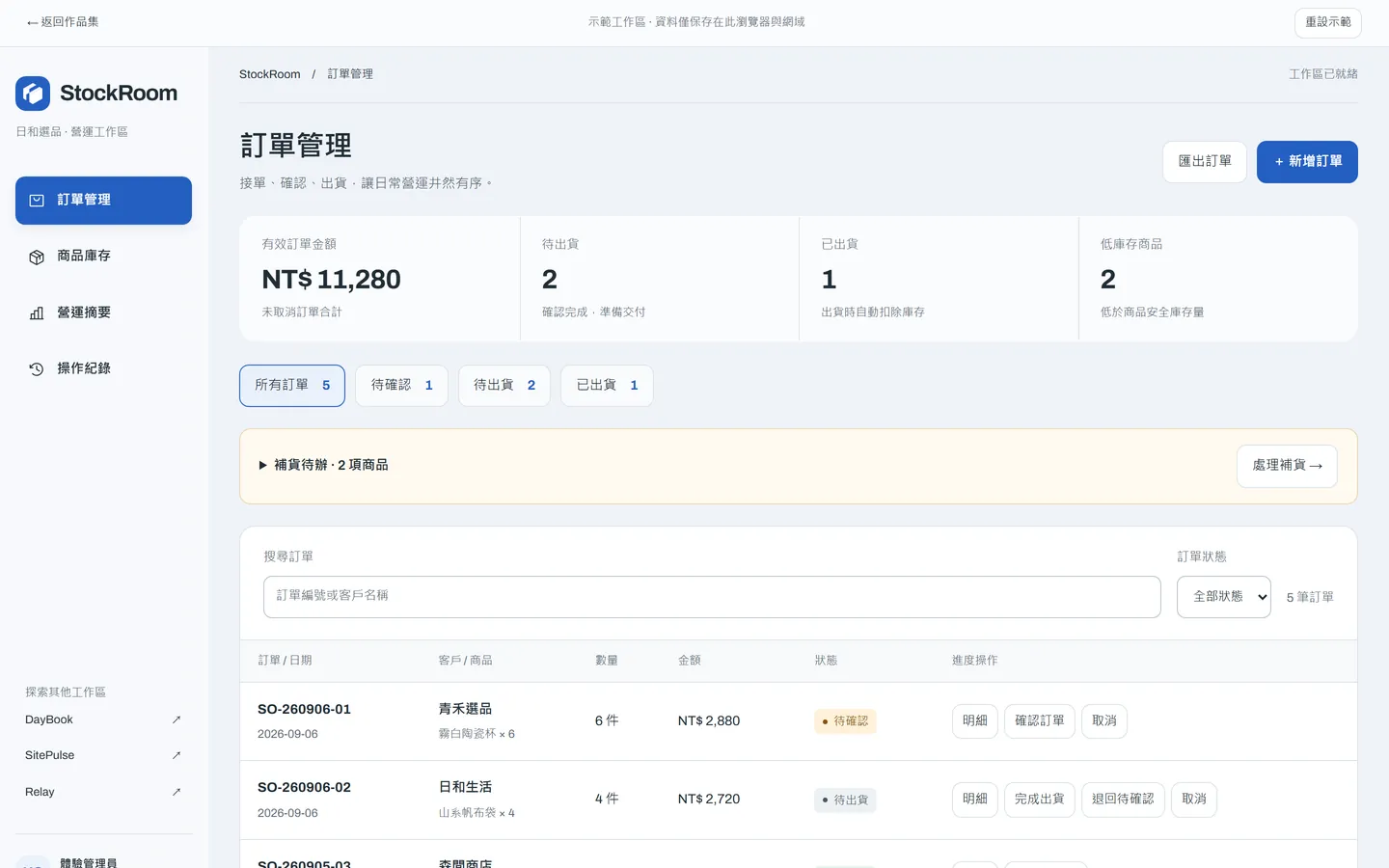Click the StockRoom breadcrumb link
Image resolution: width=1389 pixels, height=868 pixels.
270,74
